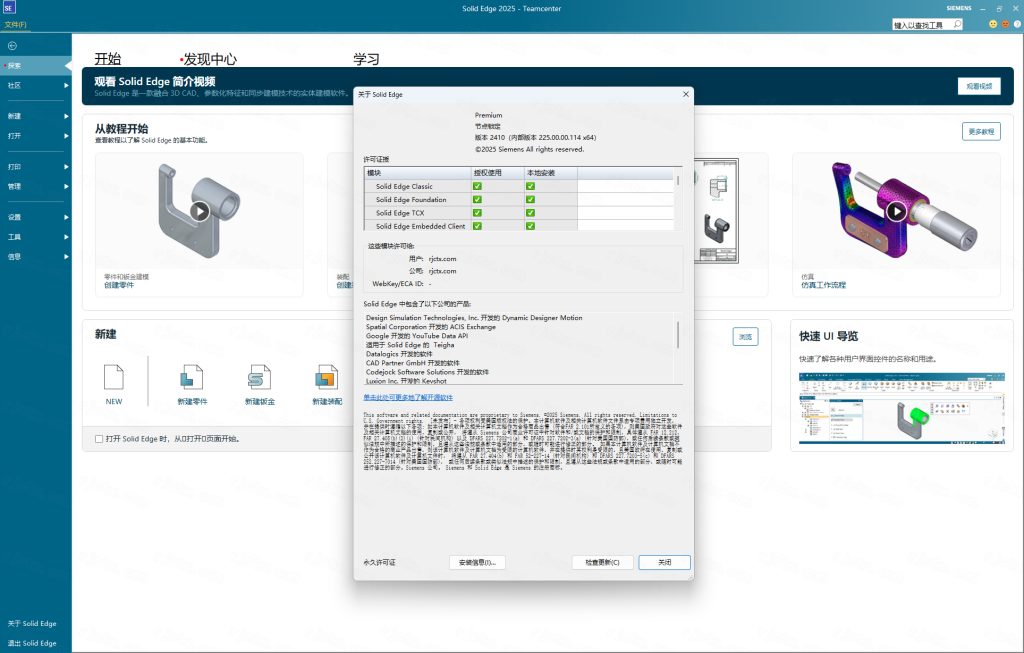Expand the 新建 submenu in sidebar

[67, 116]
